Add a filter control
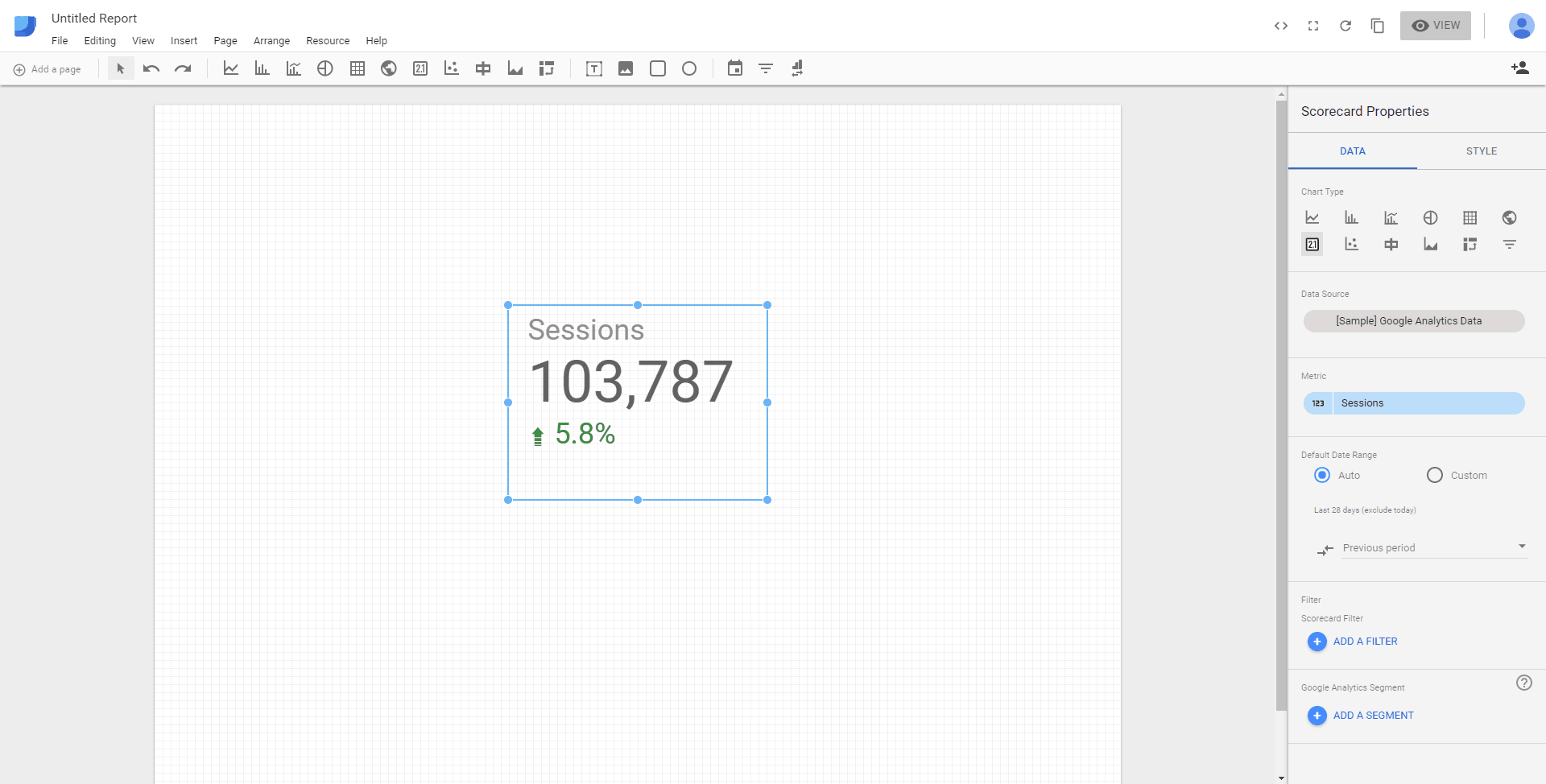Viewport: 1546px width, 784px height. click(x=765, y=68)
